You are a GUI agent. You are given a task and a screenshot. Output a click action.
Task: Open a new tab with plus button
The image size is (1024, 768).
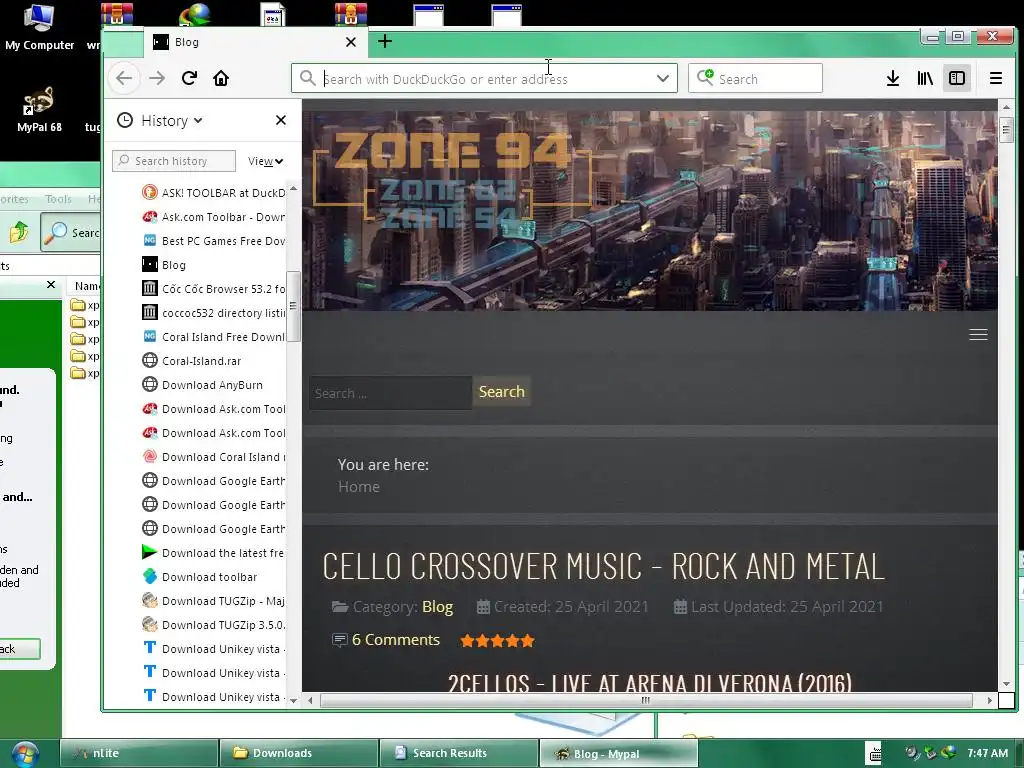(x=385, y=42)
